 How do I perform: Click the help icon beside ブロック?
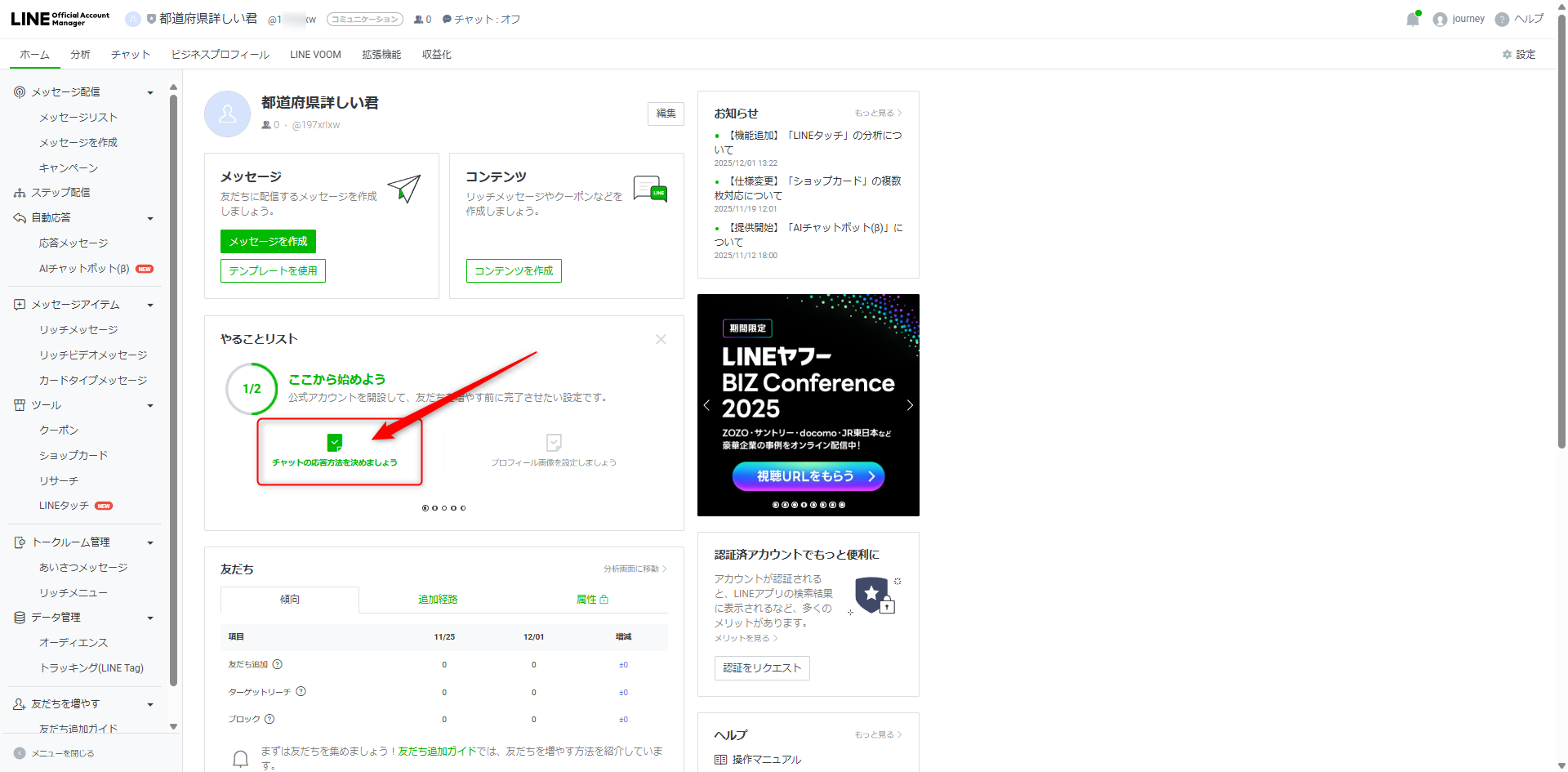click(x=269, y=720)
